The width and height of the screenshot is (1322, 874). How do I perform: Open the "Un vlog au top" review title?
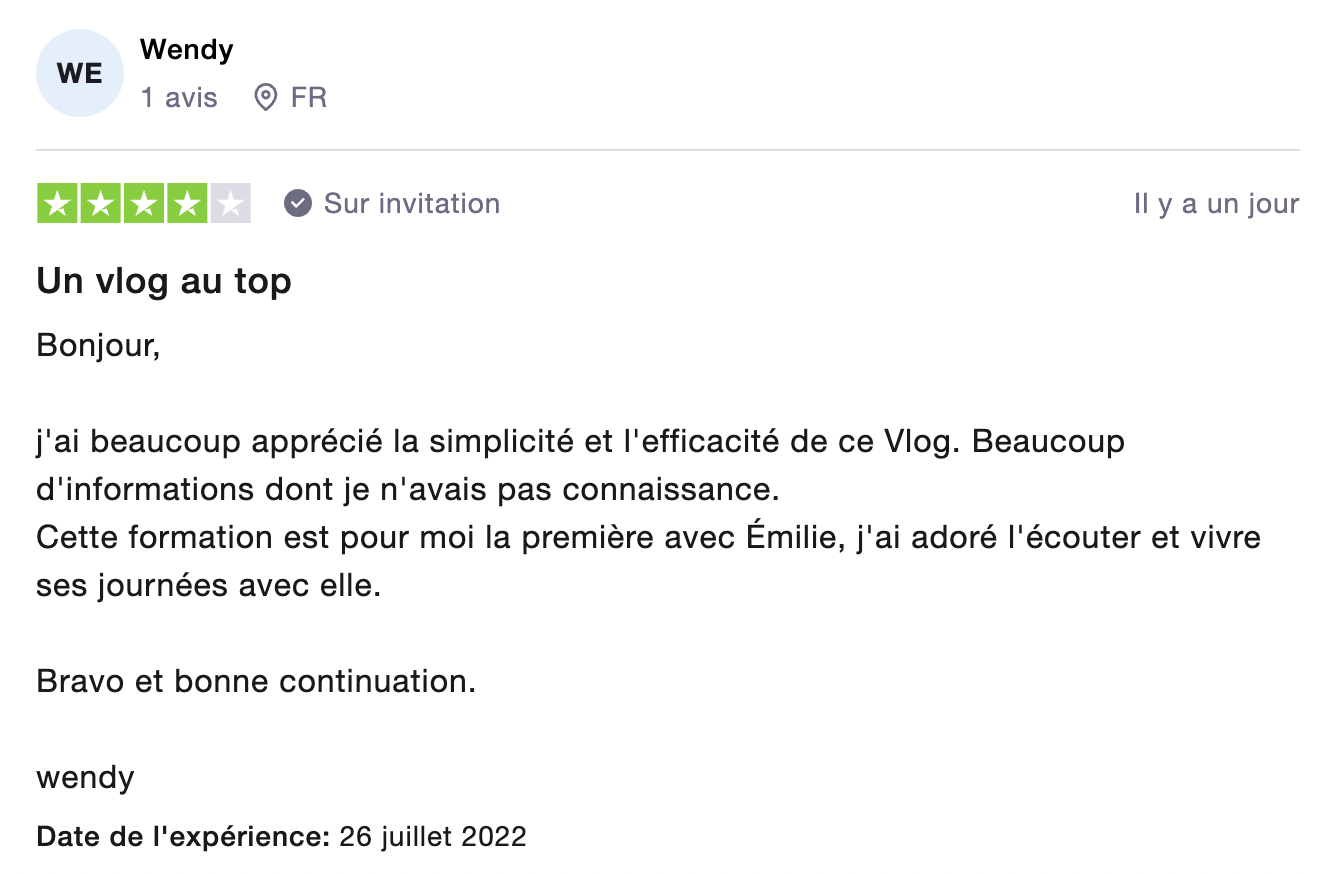coord(164,282)
